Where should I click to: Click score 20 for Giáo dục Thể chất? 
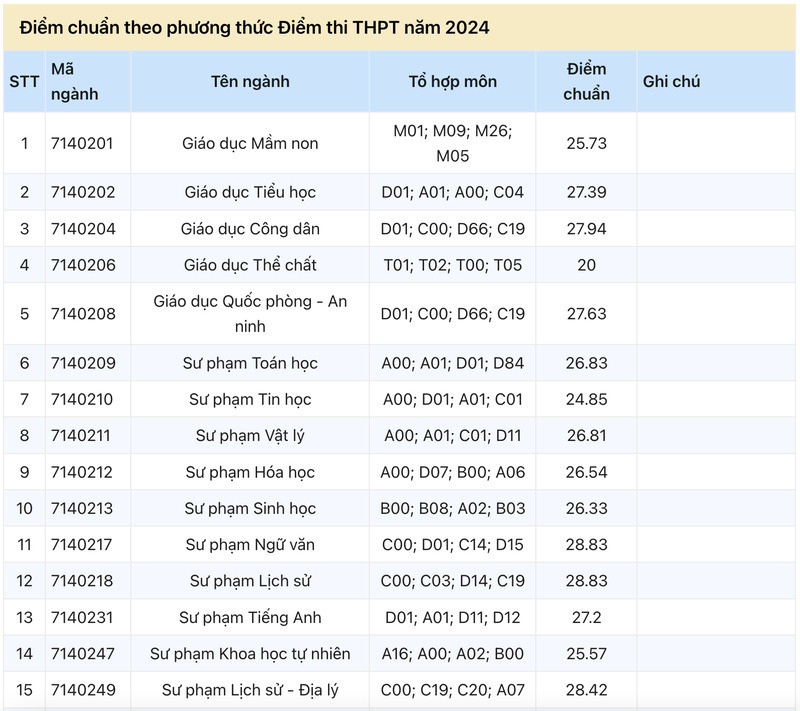[x=586, y=265]
